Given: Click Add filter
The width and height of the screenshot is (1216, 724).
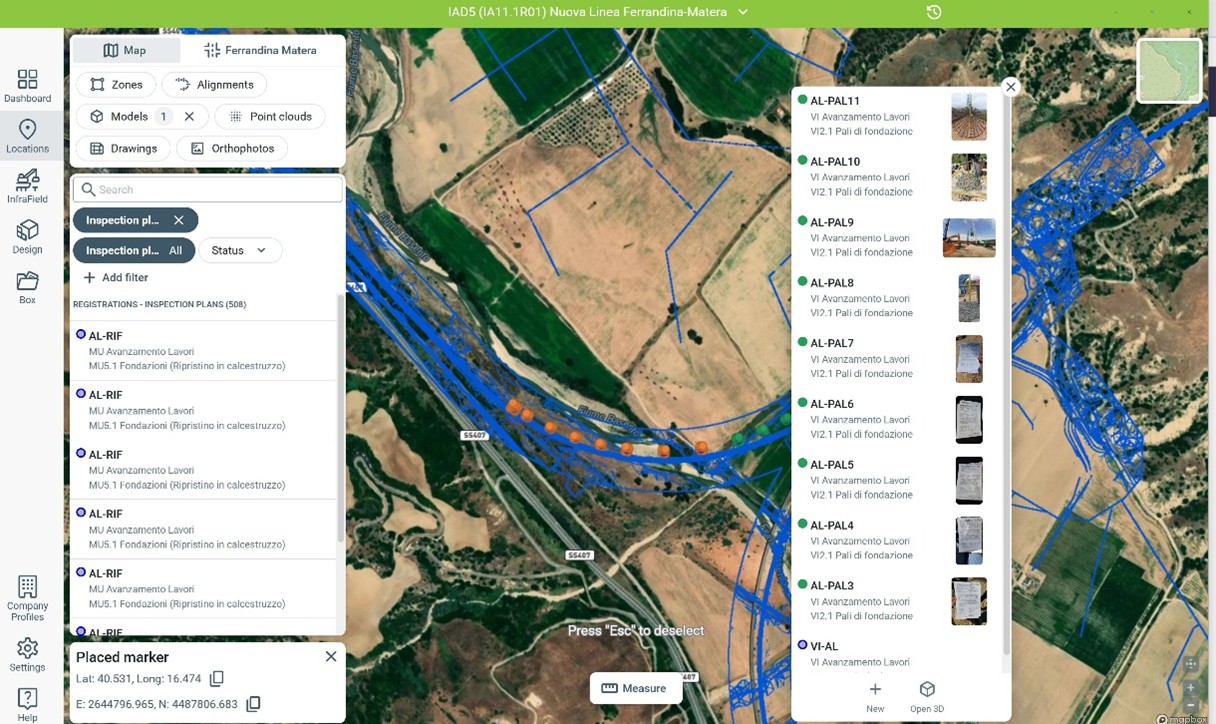Looking at the screenshot, I should pyautogui.click(x=115, y=278).
